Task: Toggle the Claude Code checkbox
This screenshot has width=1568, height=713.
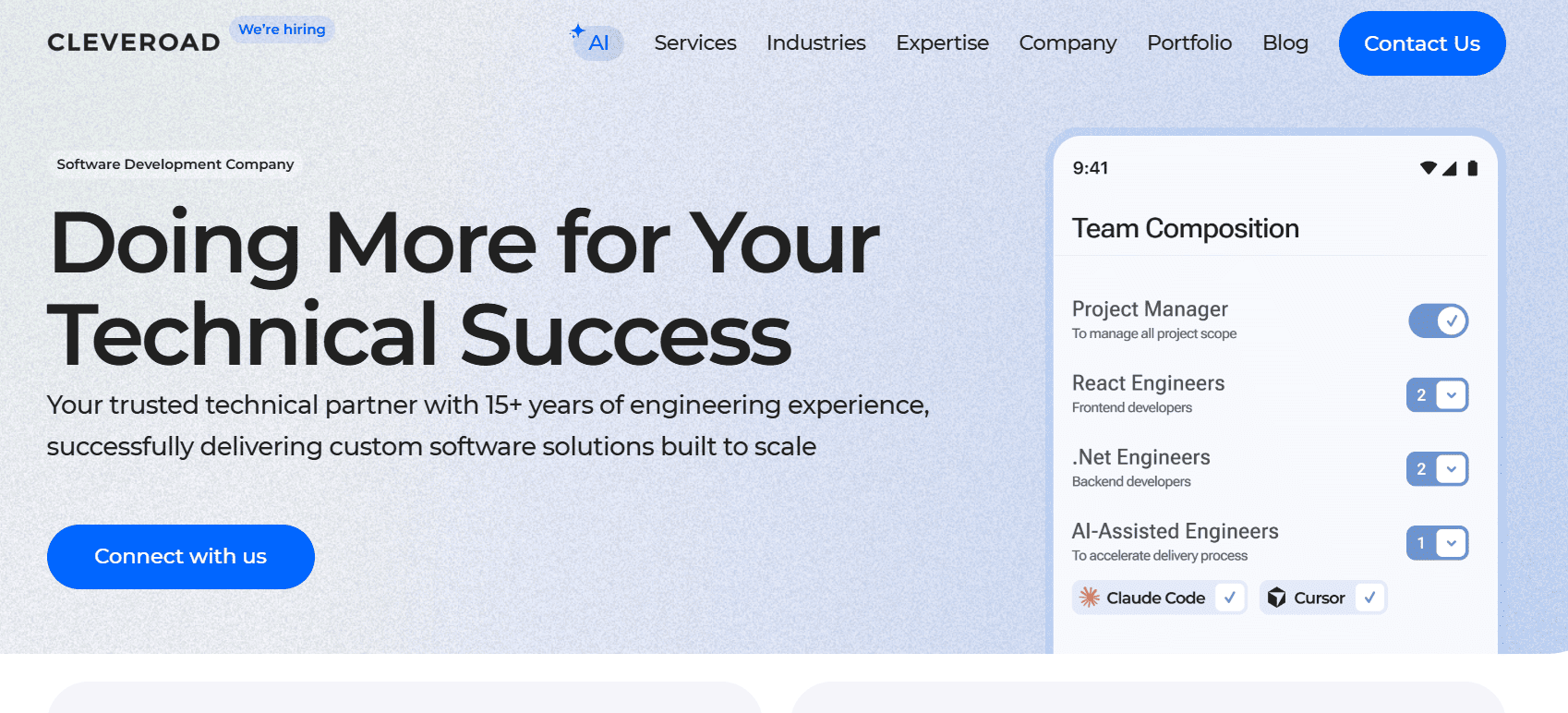Action: tap(1229, 598)
